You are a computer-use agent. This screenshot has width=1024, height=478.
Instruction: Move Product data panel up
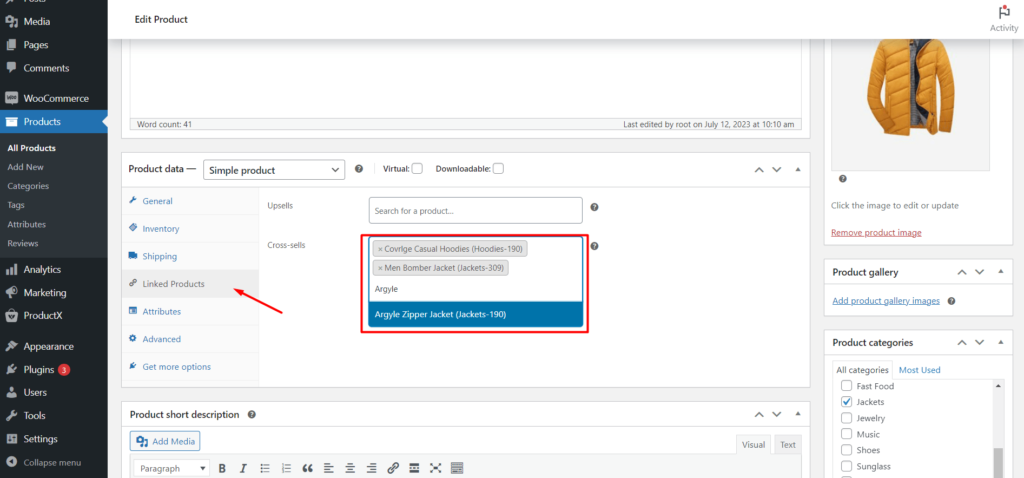pyautogui.click(x=759, y=169)
